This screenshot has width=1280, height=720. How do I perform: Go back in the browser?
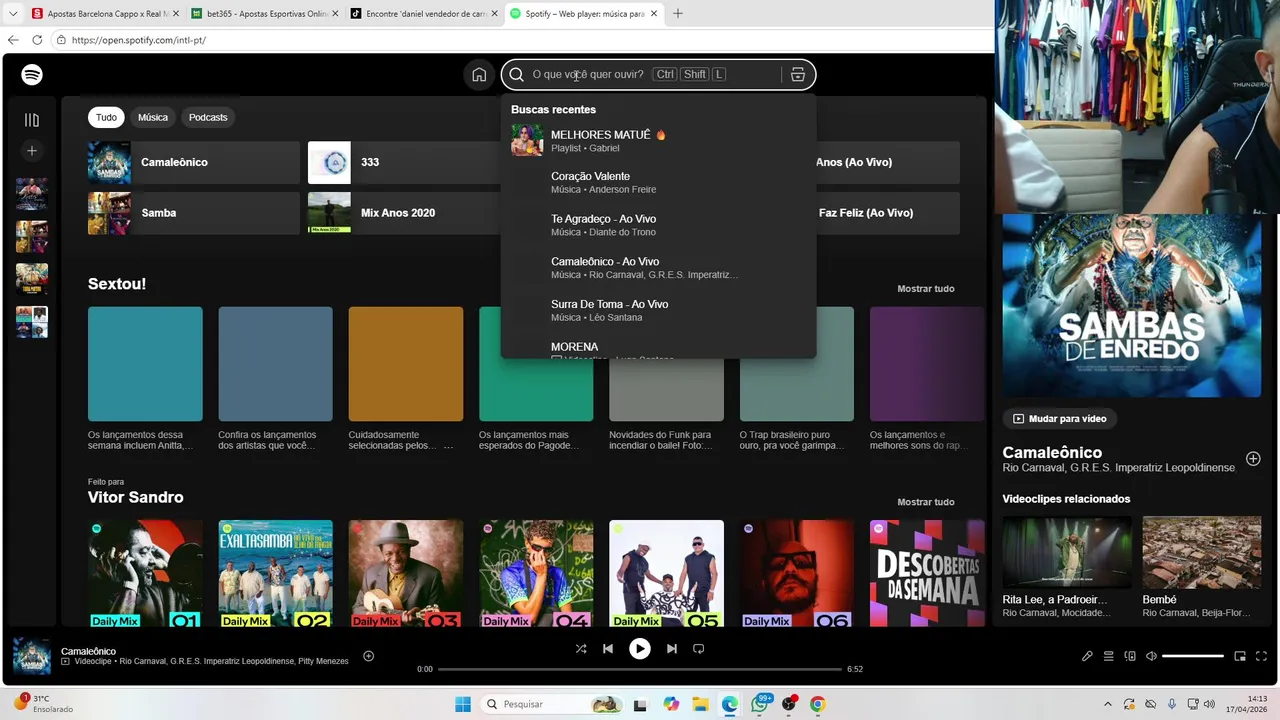pyautogui.click(x=13, y=40)
